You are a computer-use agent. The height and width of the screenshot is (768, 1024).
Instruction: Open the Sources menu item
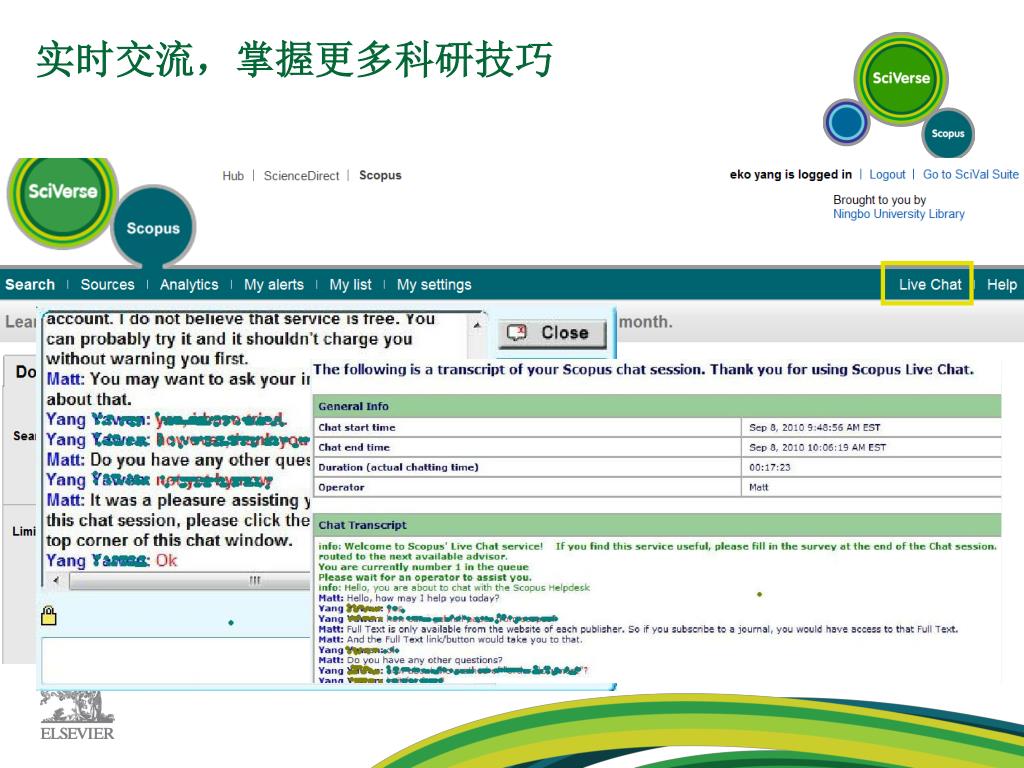(107, 285)
